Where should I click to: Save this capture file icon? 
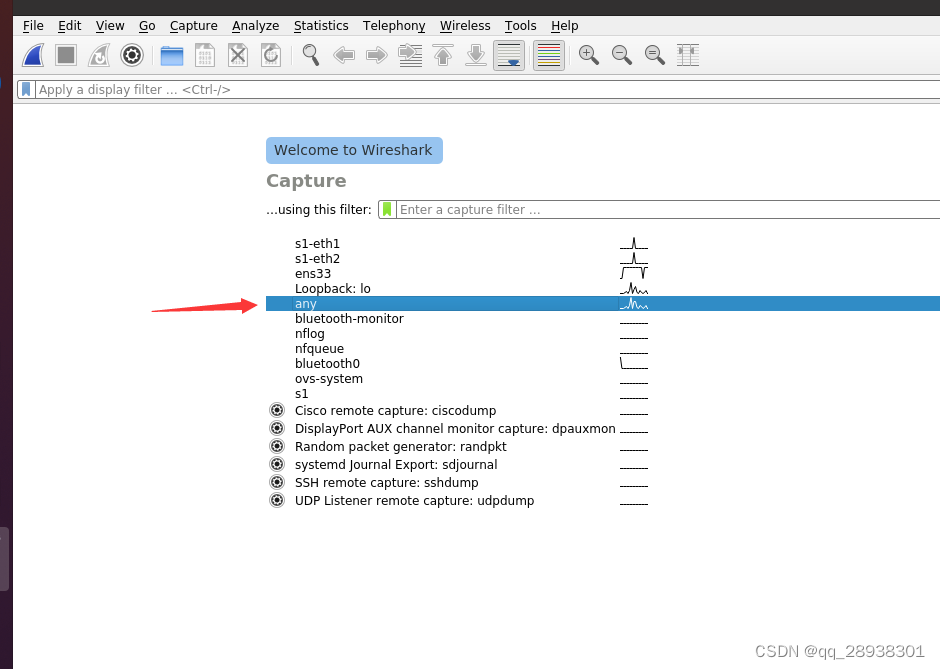click(x=205, y=55)
